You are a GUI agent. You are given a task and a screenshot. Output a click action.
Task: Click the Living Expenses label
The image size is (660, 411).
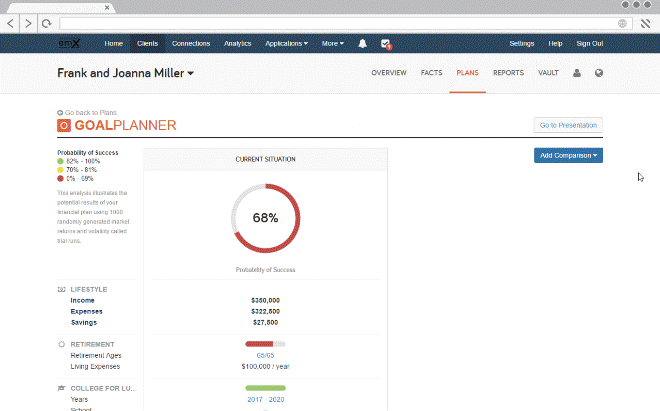[95, 367]
